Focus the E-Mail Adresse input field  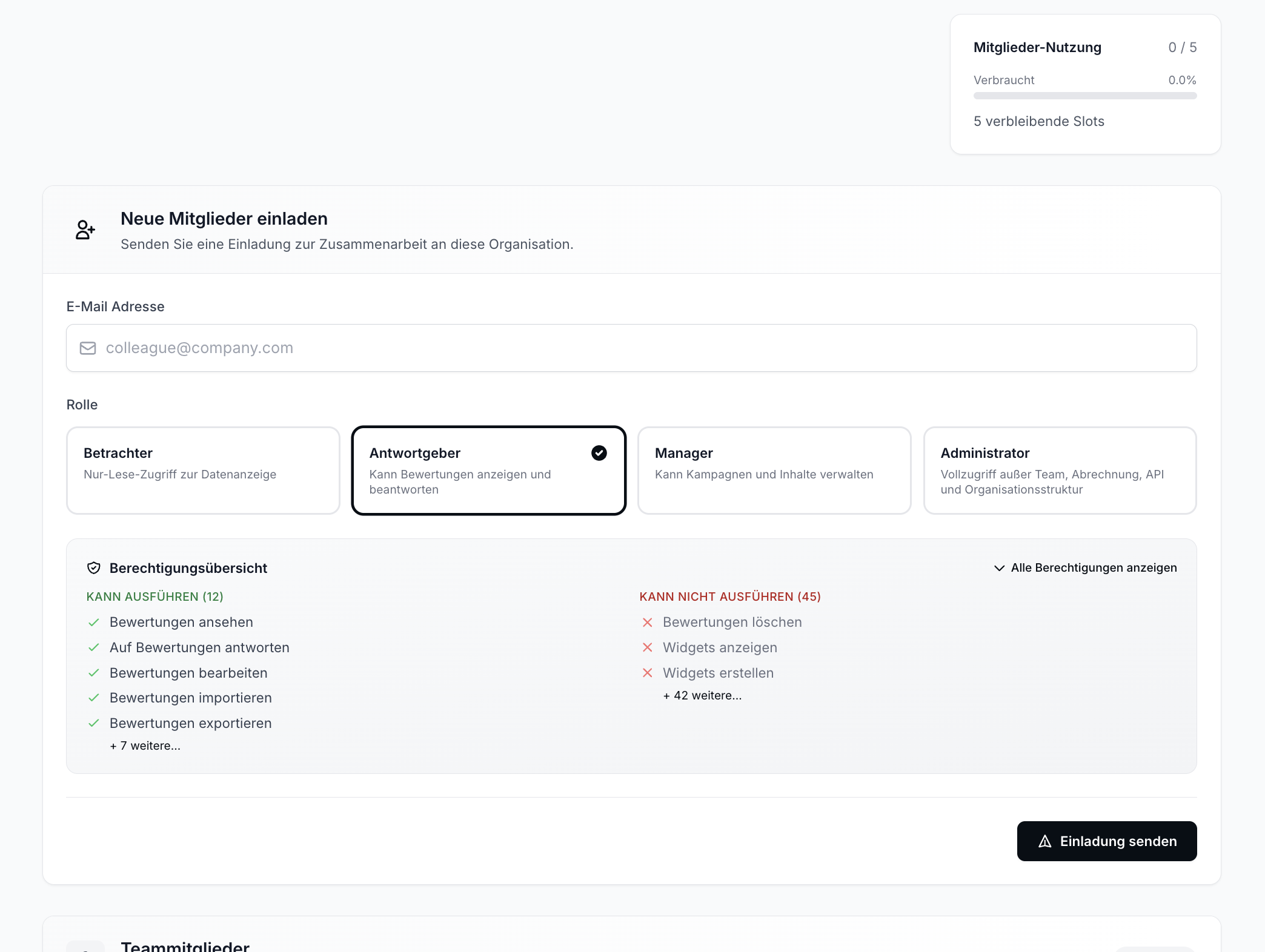[631, 348]
